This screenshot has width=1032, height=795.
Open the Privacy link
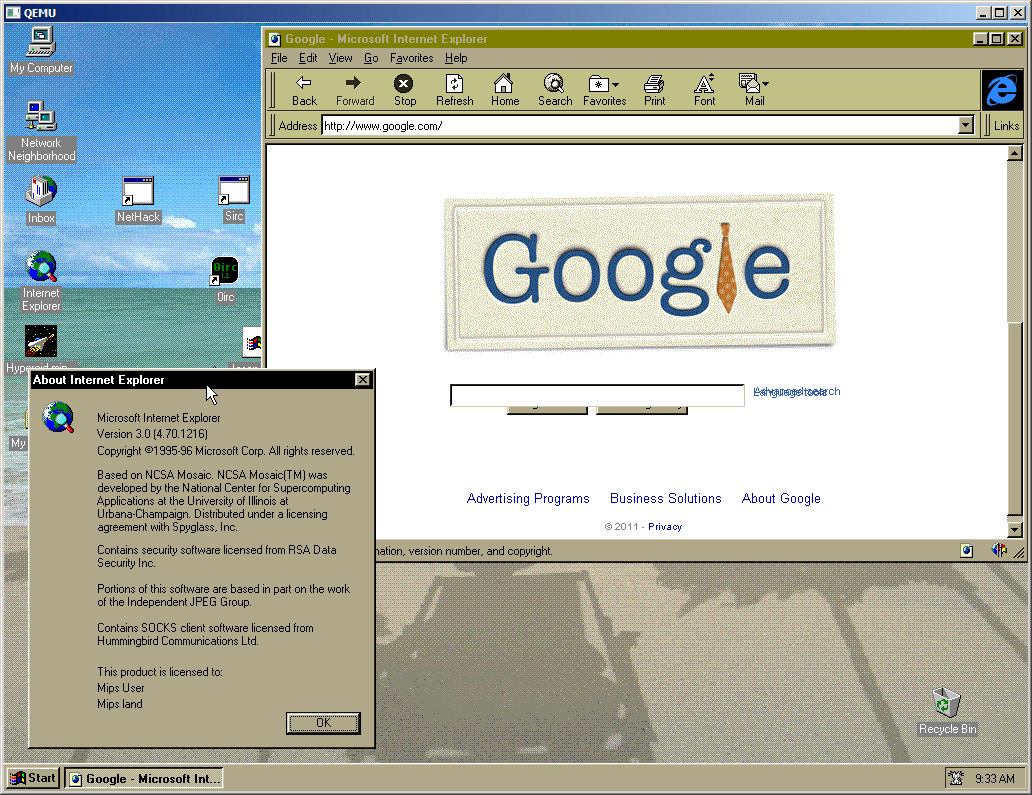[665, 526]
